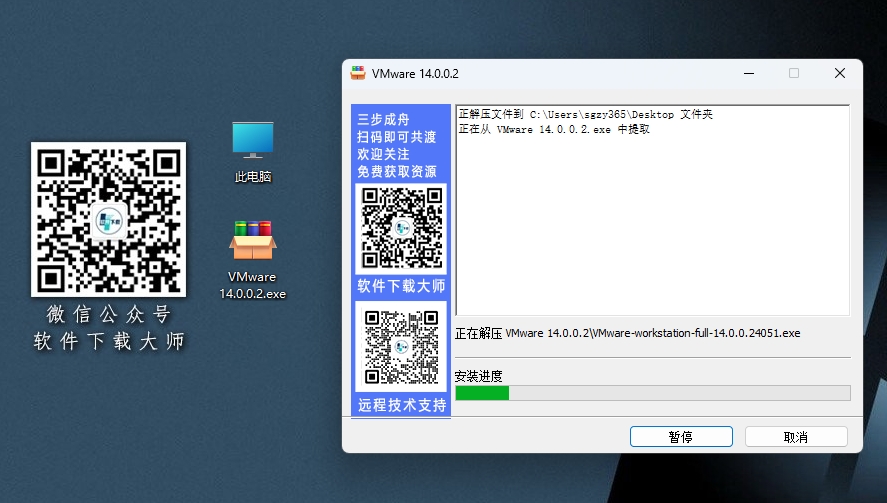Click the log line with C:\Users\sgzy365\Desktop

(585, 114)
